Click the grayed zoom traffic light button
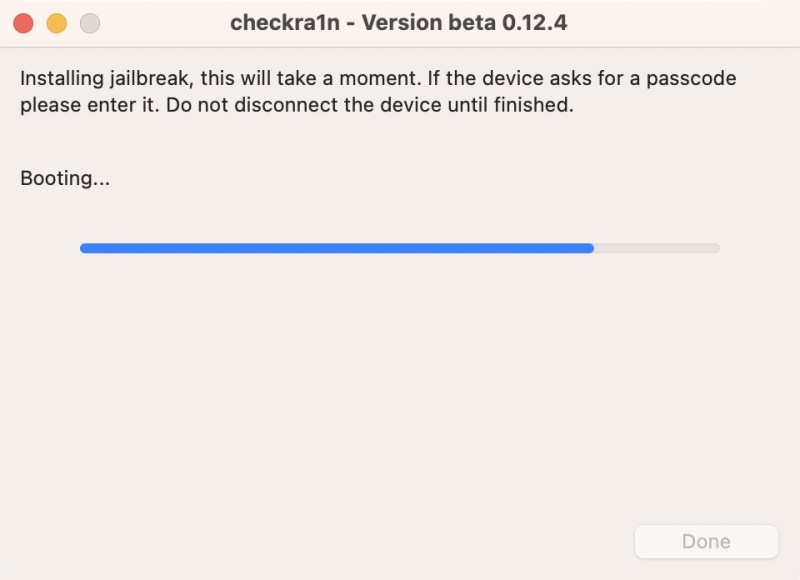 pyautogui.click(x=89, y=21)
